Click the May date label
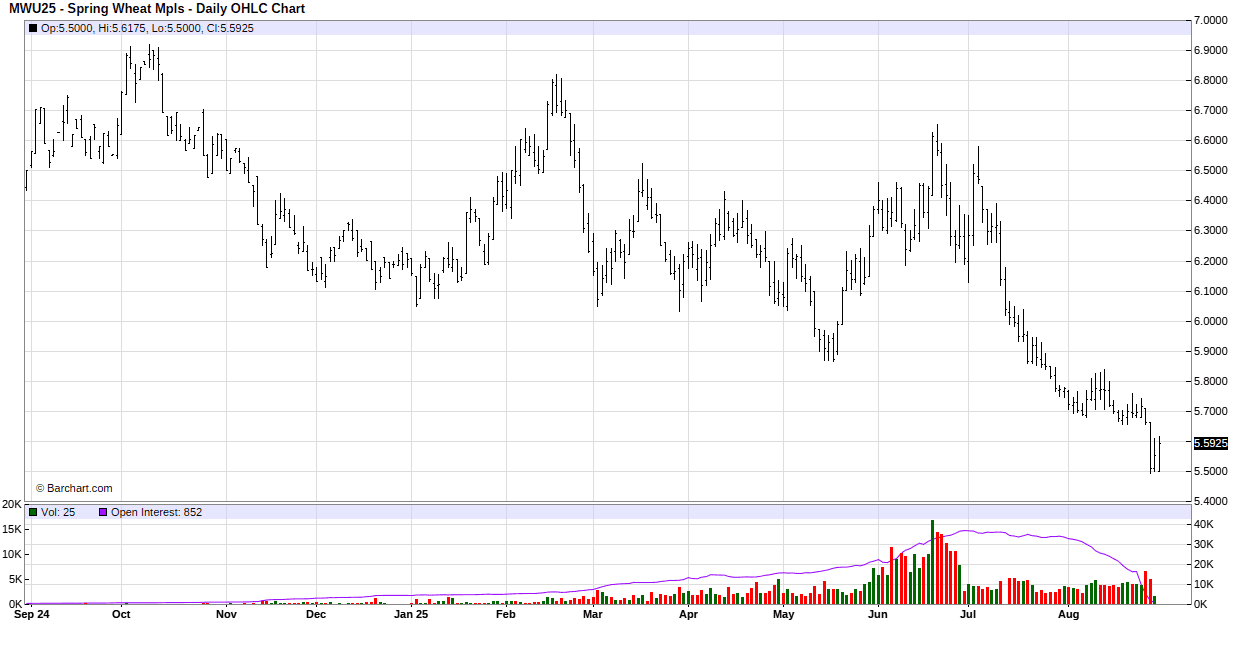 click(x=783, y=615)
